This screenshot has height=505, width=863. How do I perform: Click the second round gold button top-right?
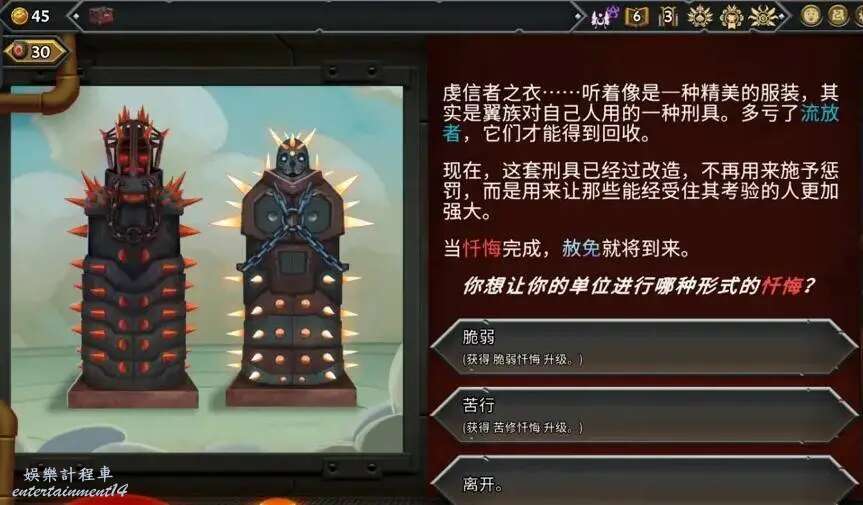838,16
